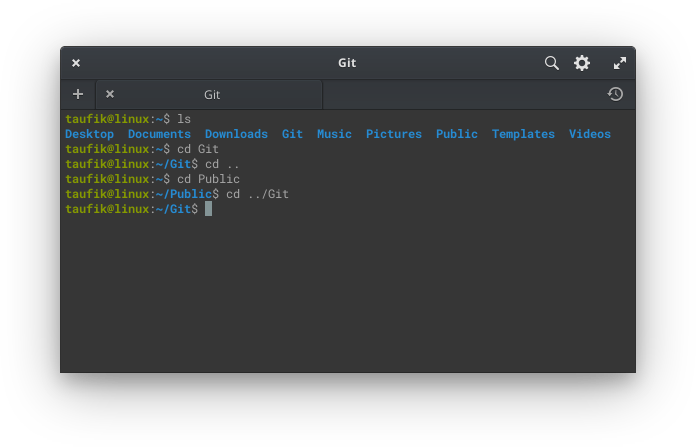This screenshot has width=696, height=447.
Task: Open the terminal search tool
Action: tap(551, 63)
